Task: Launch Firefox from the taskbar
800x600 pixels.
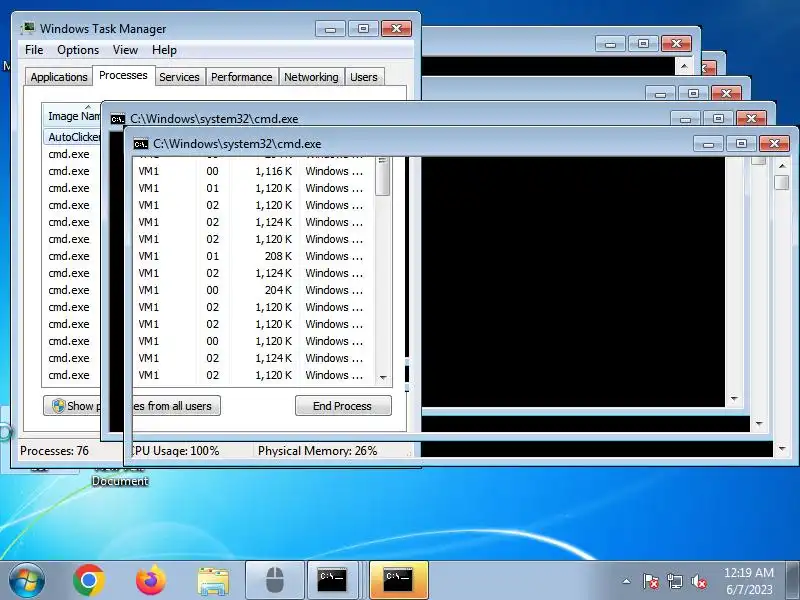Action: tap(151, 580)
